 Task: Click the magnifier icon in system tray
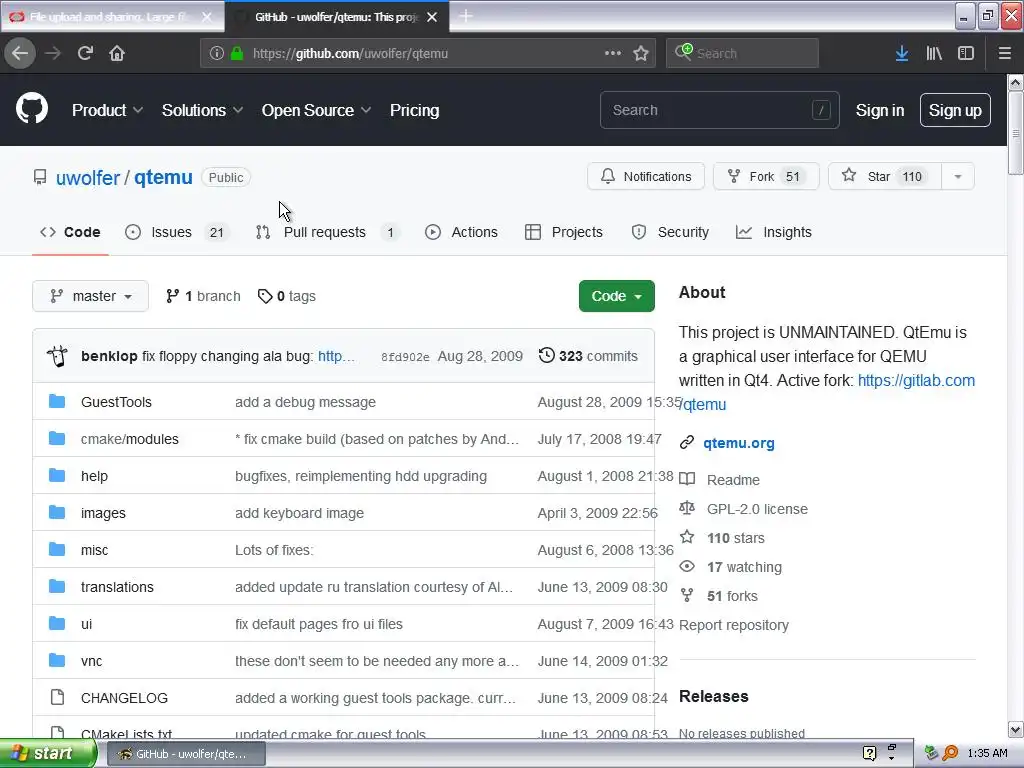point(950,753)
